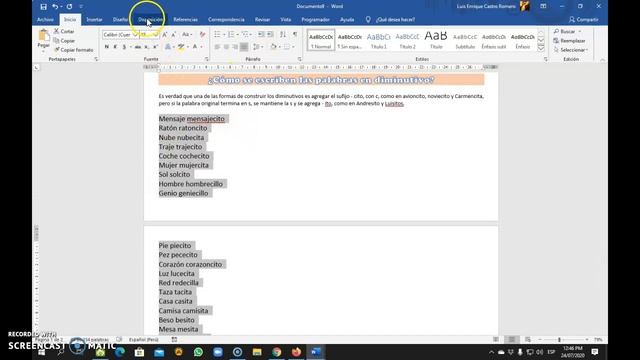The image size is (640, 360).
Task: Toggle bold (N) formatting
Action: pyautogui.click(x=107, y=47)
